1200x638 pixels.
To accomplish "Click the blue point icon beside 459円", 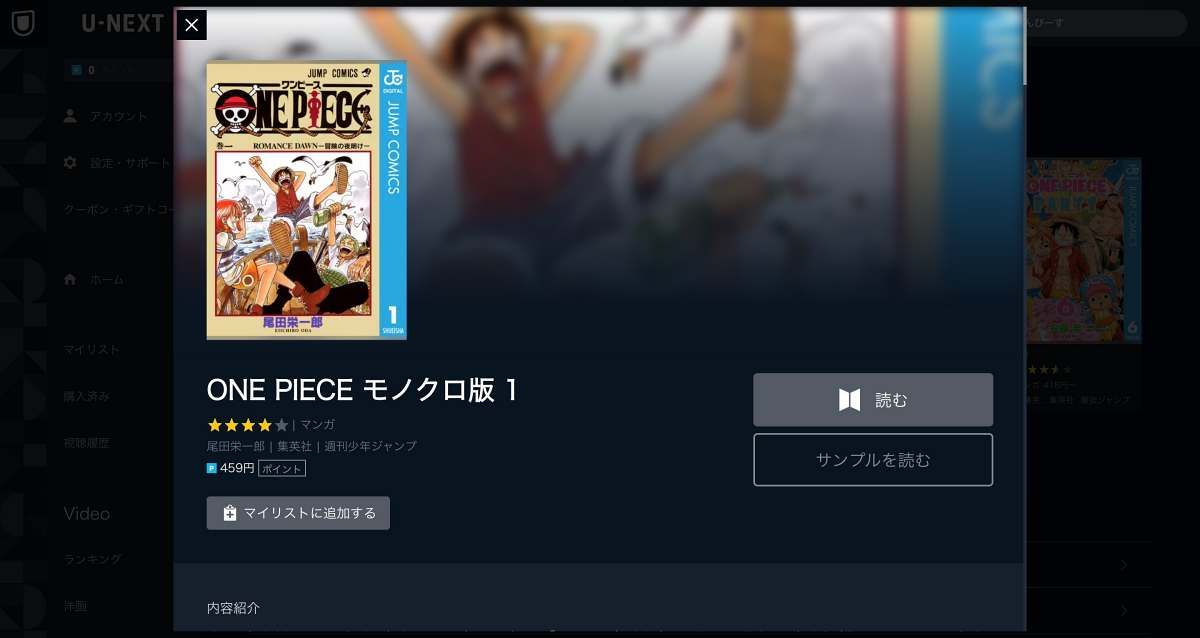I will tap(212, 468).
